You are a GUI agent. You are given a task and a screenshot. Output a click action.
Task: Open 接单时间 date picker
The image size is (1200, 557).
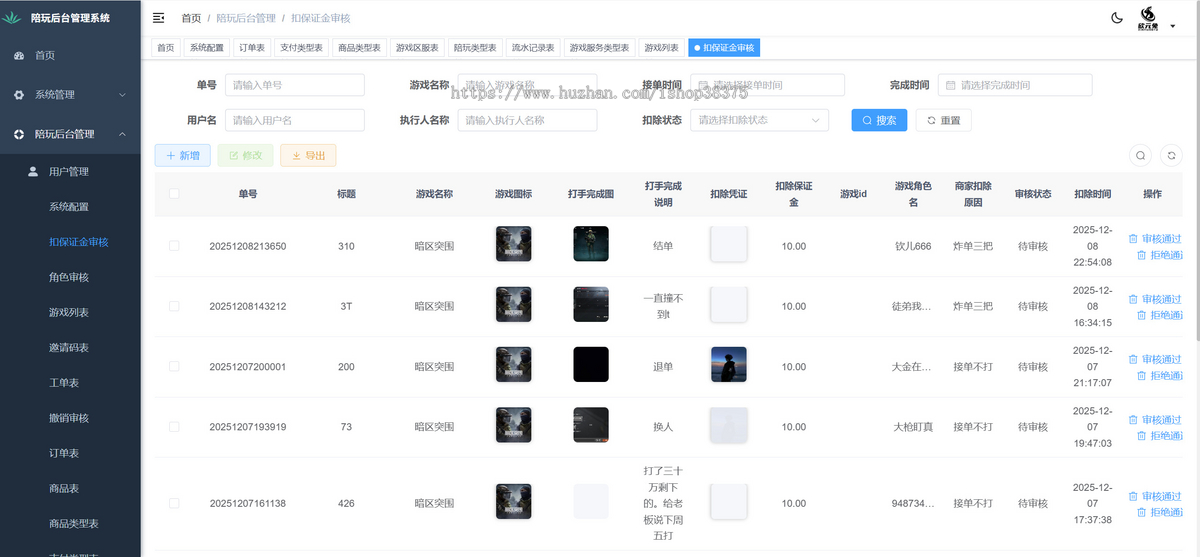coord(767,85)
